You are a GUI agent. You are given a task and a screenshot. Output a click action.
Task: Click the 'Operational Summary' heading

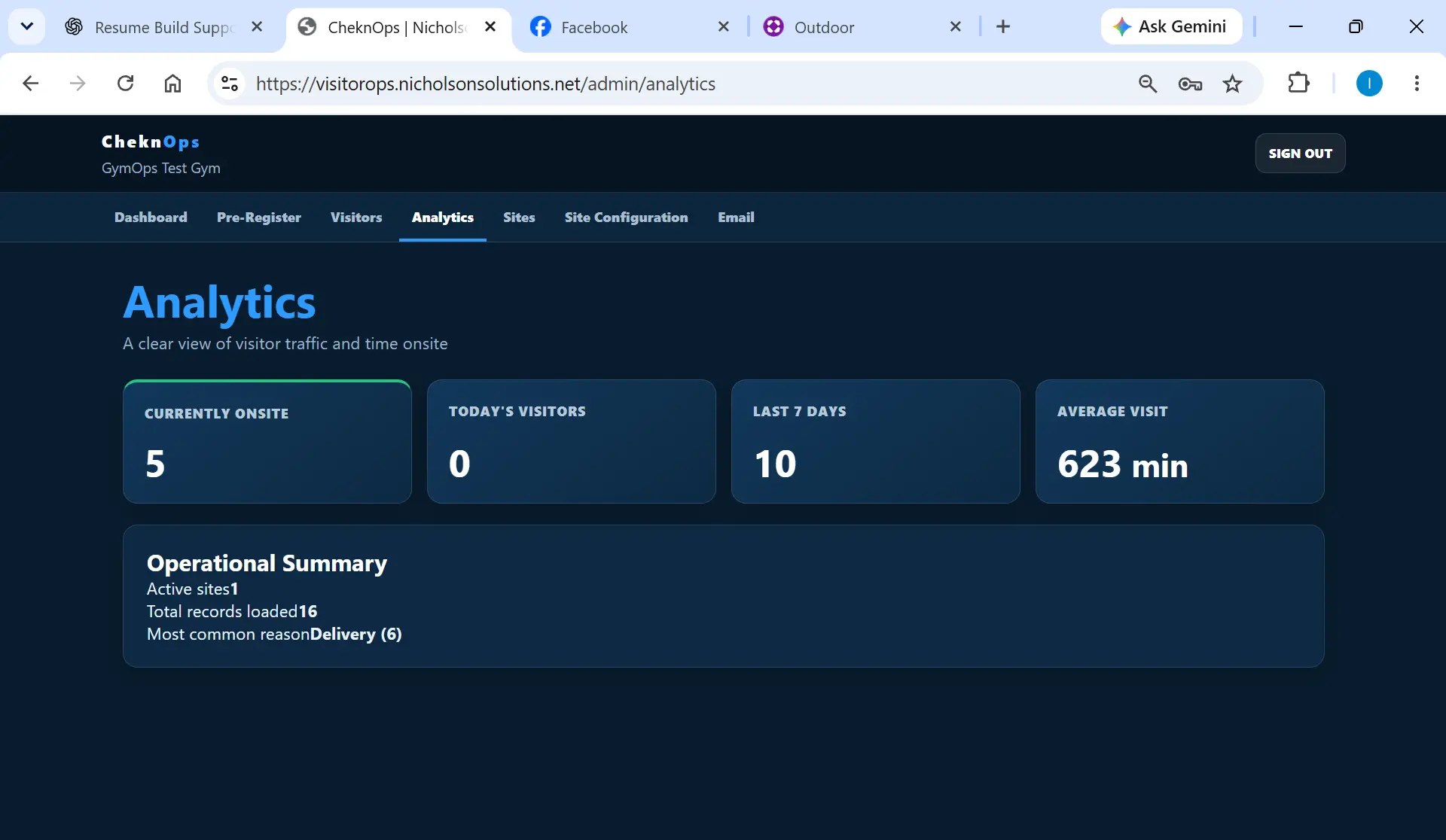(267, 563)
